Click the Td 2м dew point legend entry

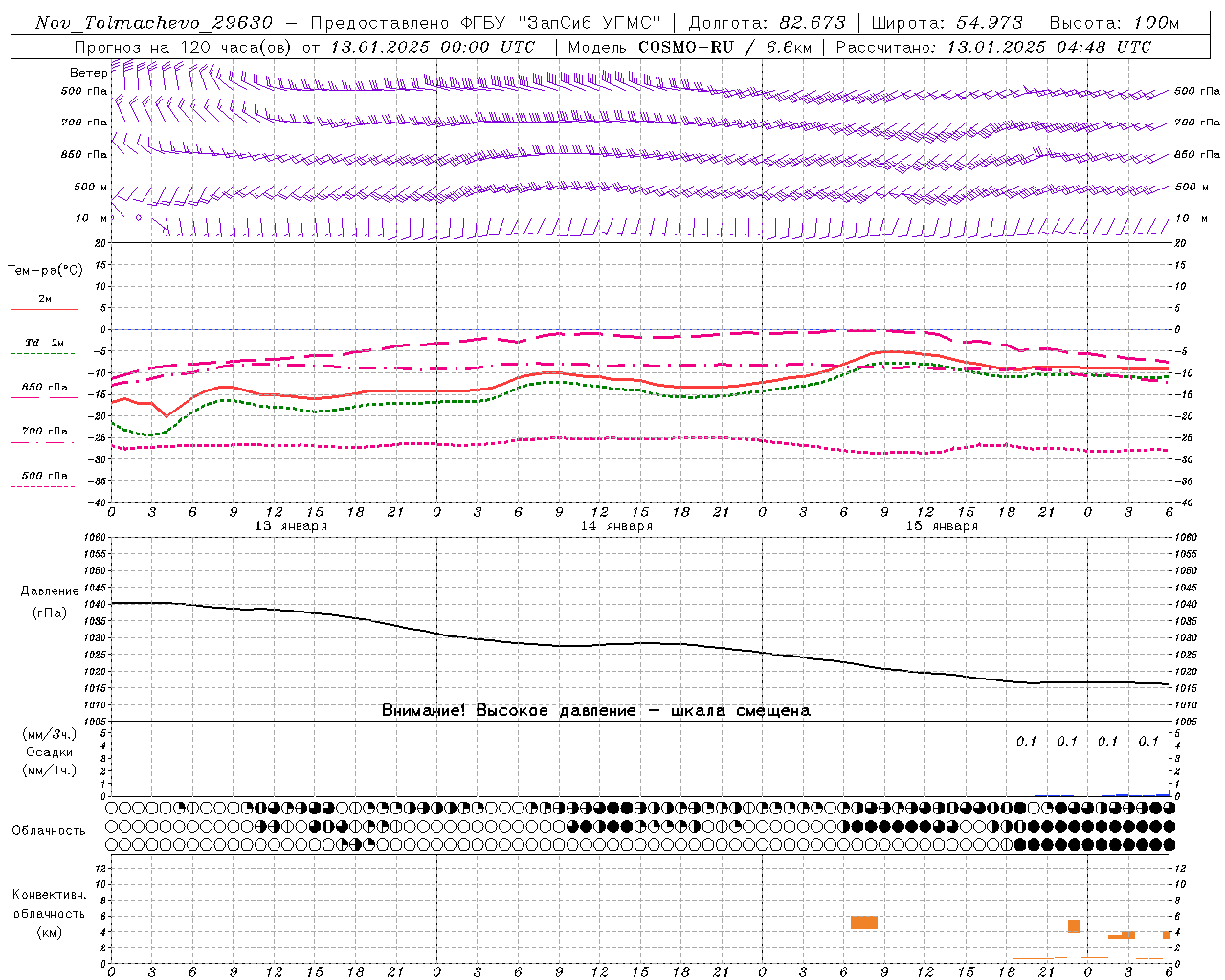[45, 343]
